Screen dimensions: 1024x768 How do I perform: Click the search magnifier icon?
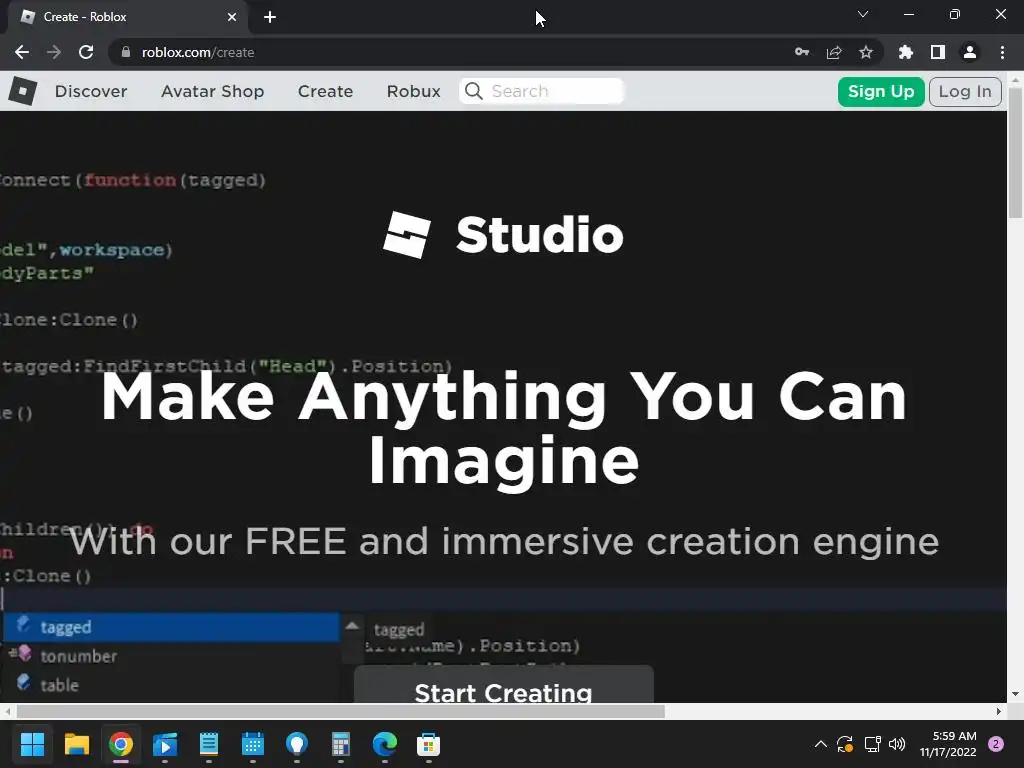tap(474, 91)
